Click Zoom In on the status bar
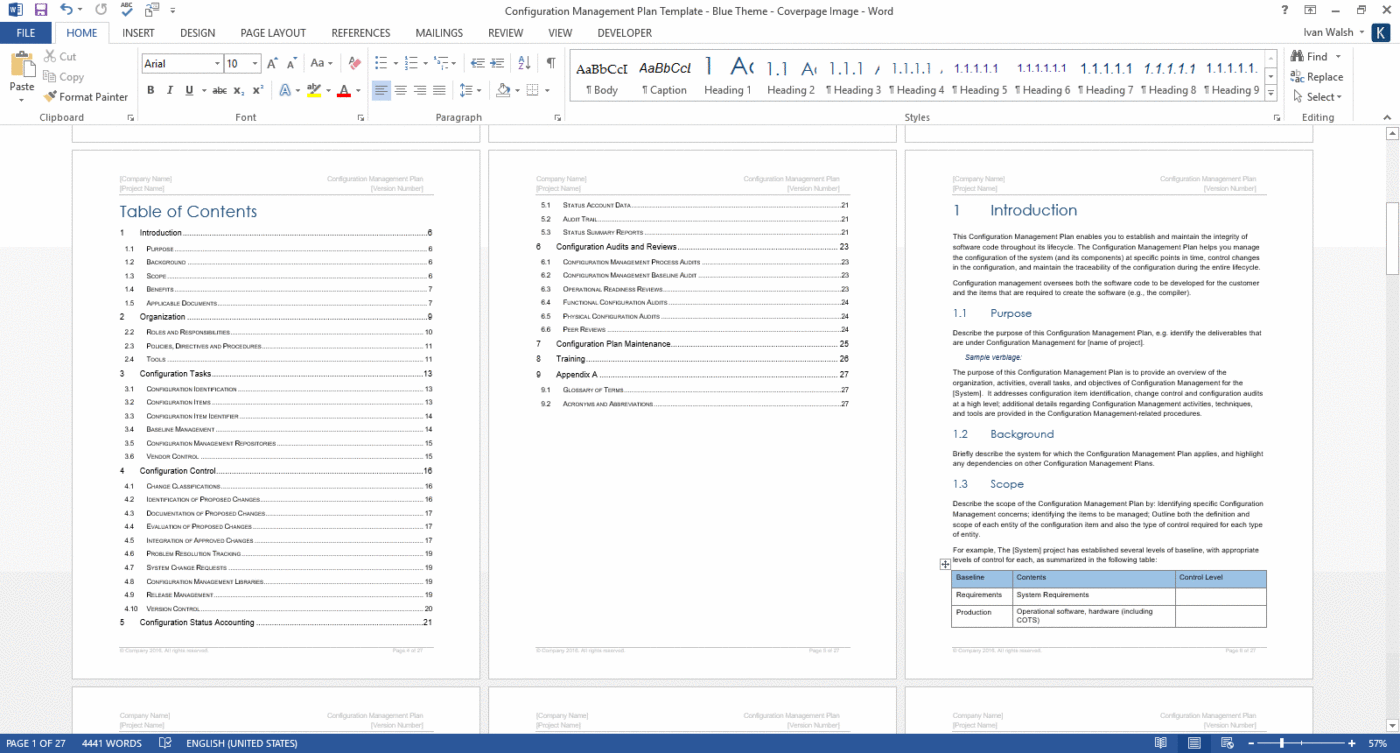Viewport: 1400px width, 753px height. 1352,743
